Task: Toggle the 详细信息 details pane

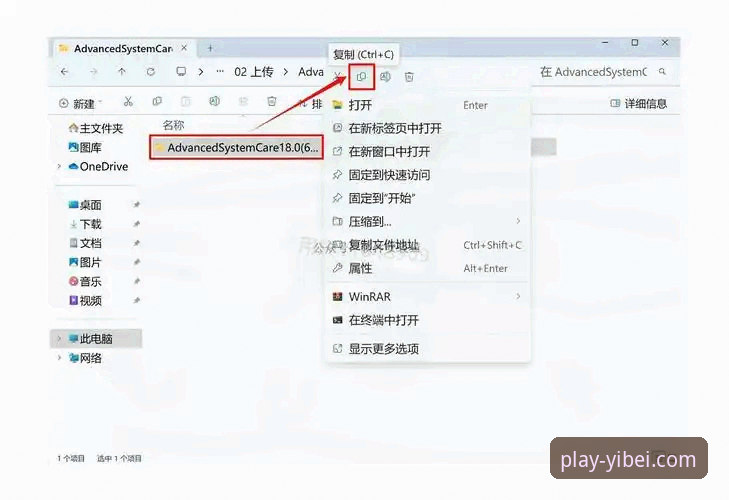Action: [x=638, y=103]
